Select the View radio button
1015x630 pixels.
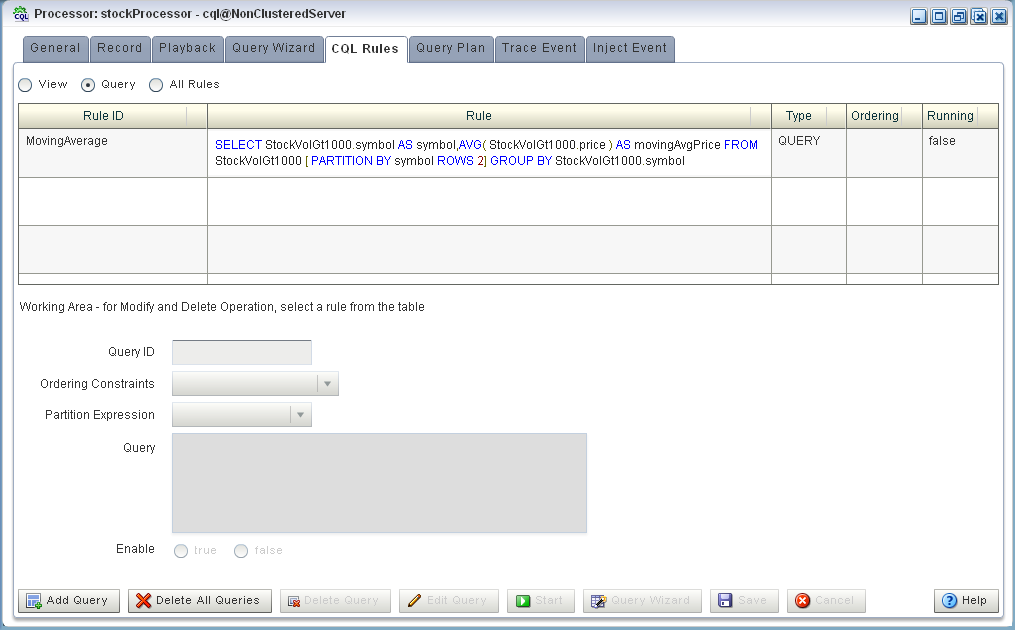coord(24,84)
